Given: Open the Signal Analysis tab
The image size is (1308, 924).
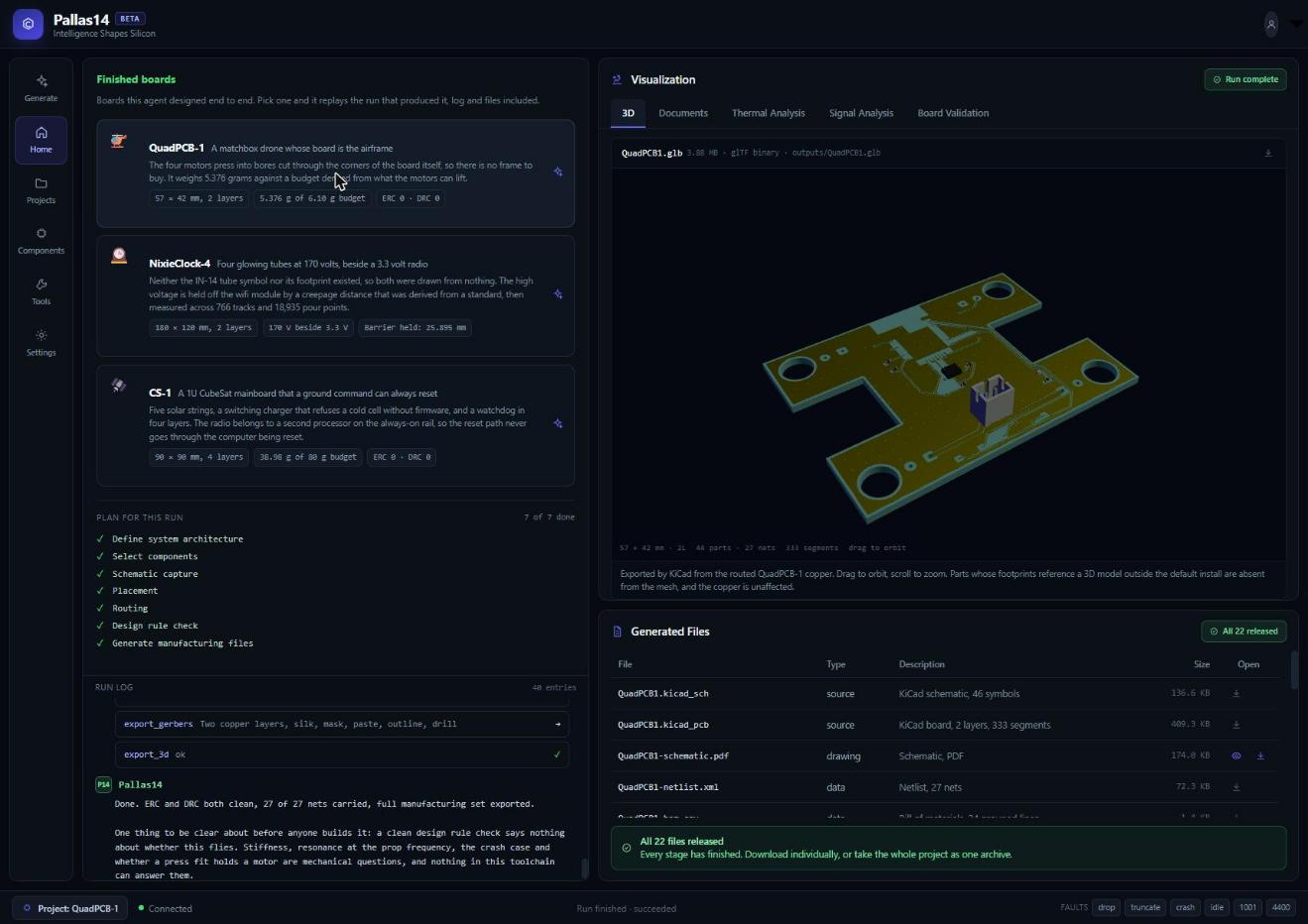Looking at the screenshot, I should point(861,113).
